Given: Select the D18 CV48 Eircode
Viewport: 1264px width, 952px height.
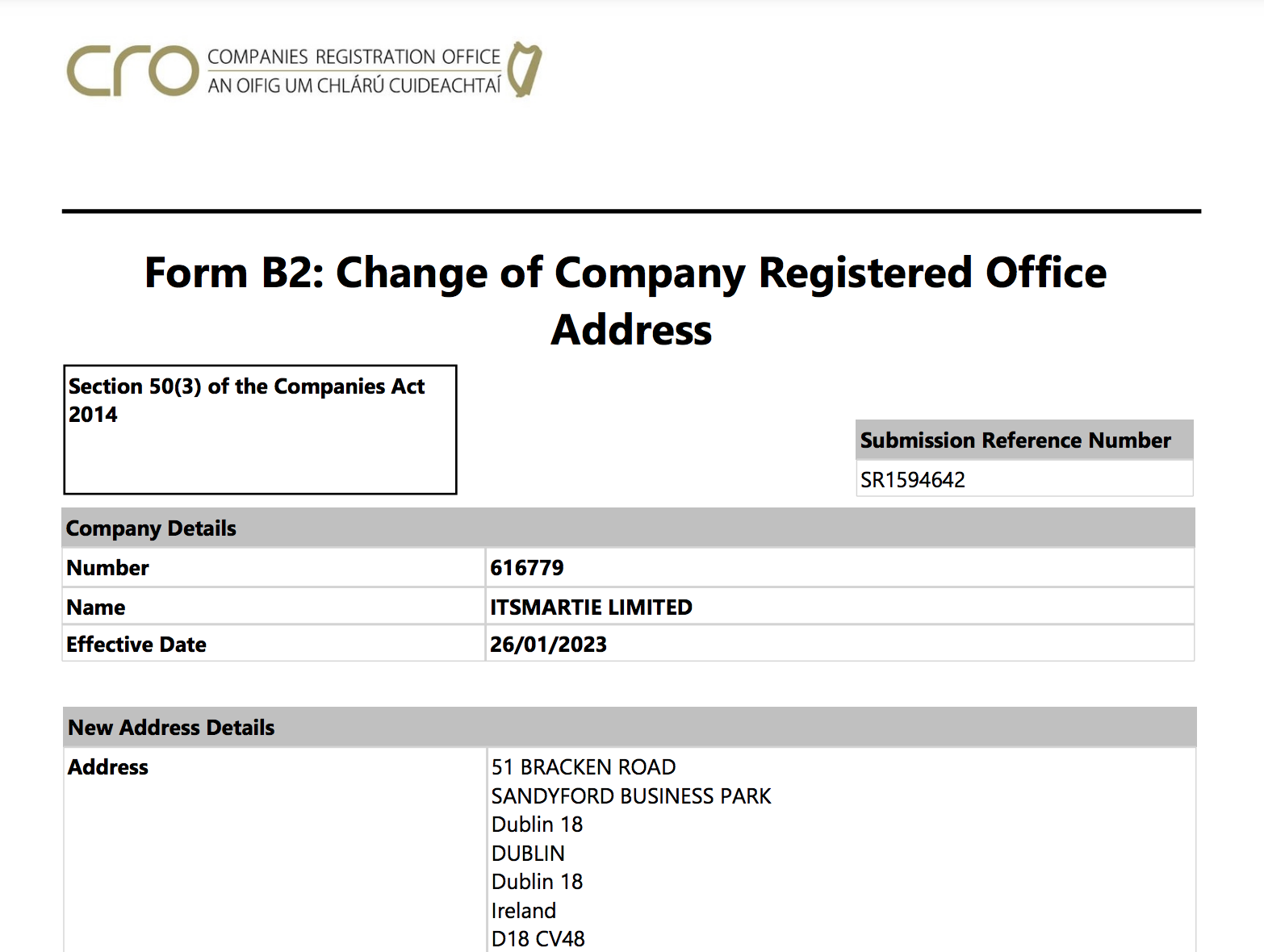Looking at the screenshot, I should 538,939.
